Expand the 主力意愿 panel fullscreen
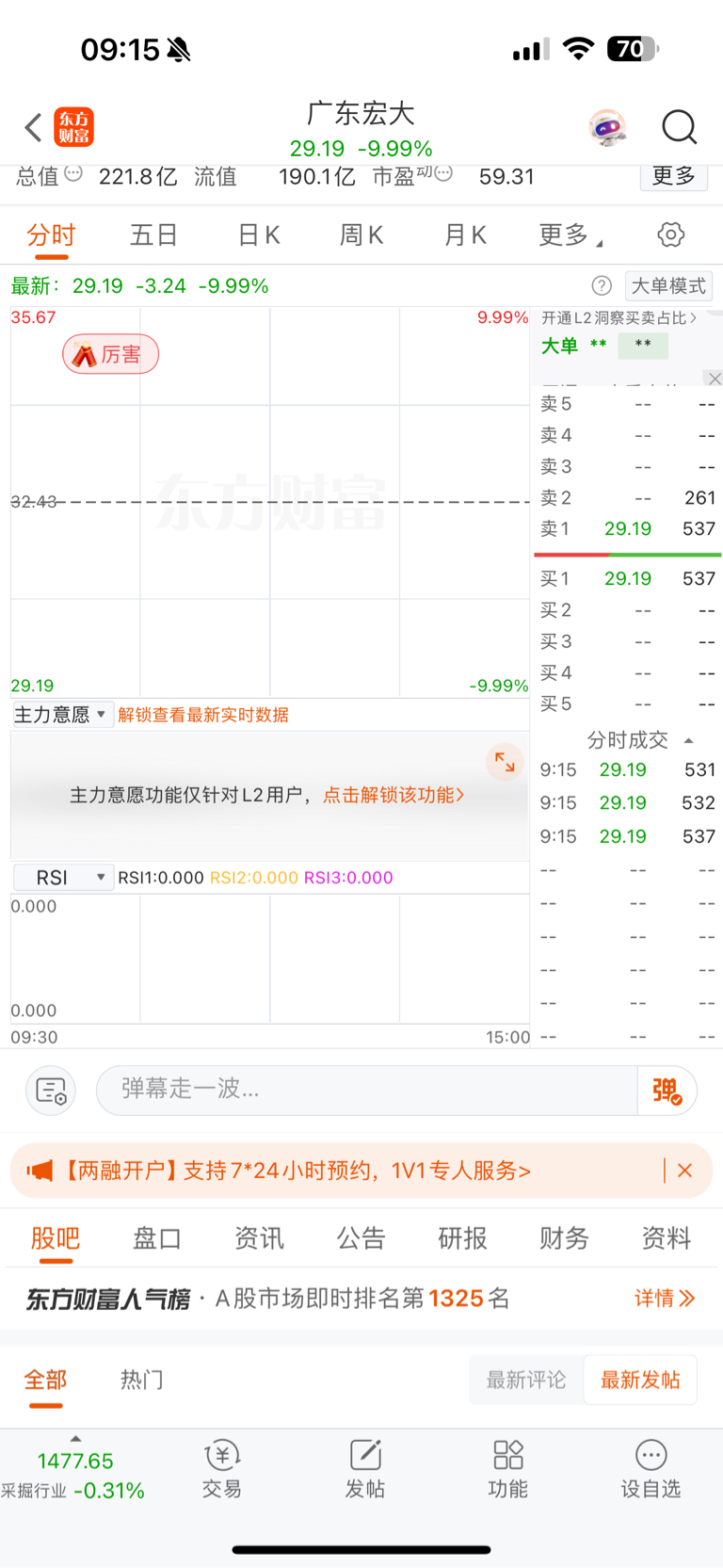Image resolution: width=723 pixels, height=1568 pixels. pyautogui.click(x=505, y=762)
